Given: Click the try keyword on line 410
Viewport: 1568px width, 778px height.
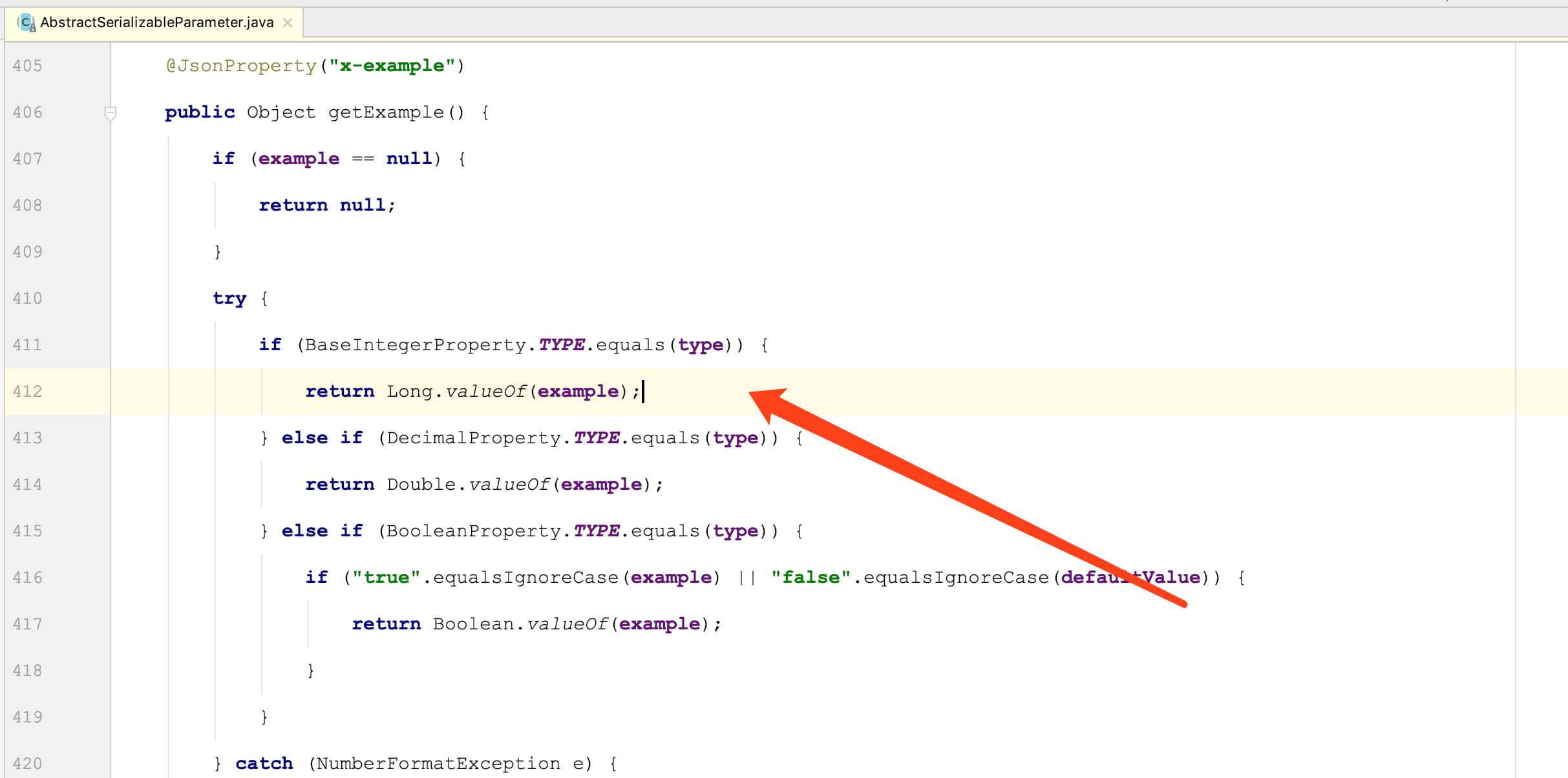Looking at the screenshot, I should pyautogui.click(x=229, y=299).
